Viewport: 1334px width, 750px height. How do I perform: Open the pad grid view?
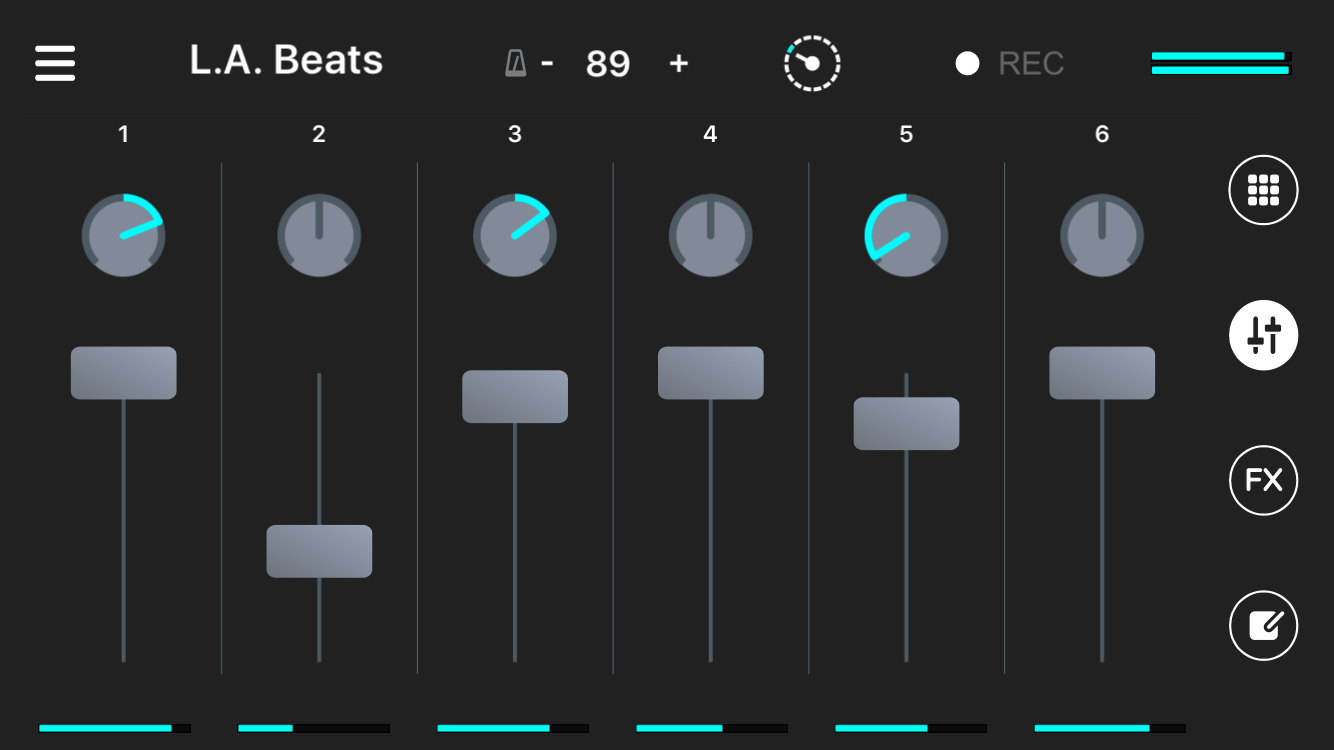[1263, 190]
